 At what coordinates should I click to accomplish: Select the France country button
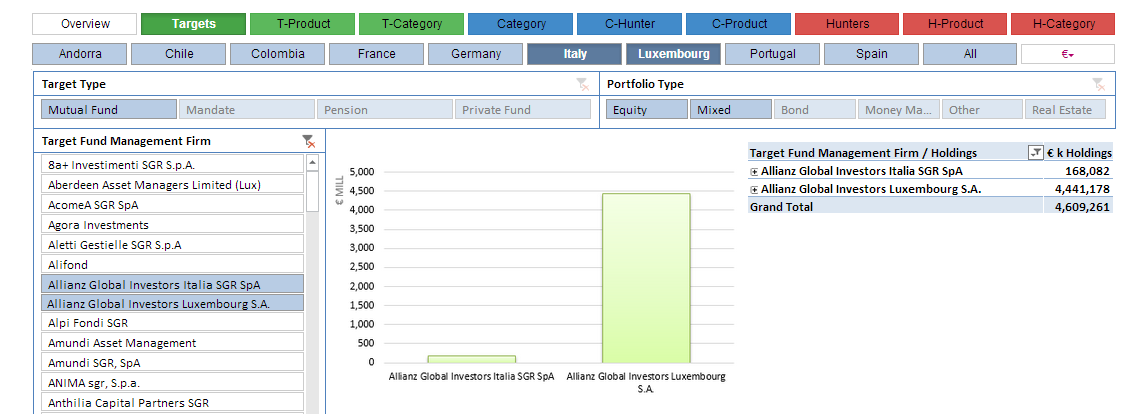(377, 54)
